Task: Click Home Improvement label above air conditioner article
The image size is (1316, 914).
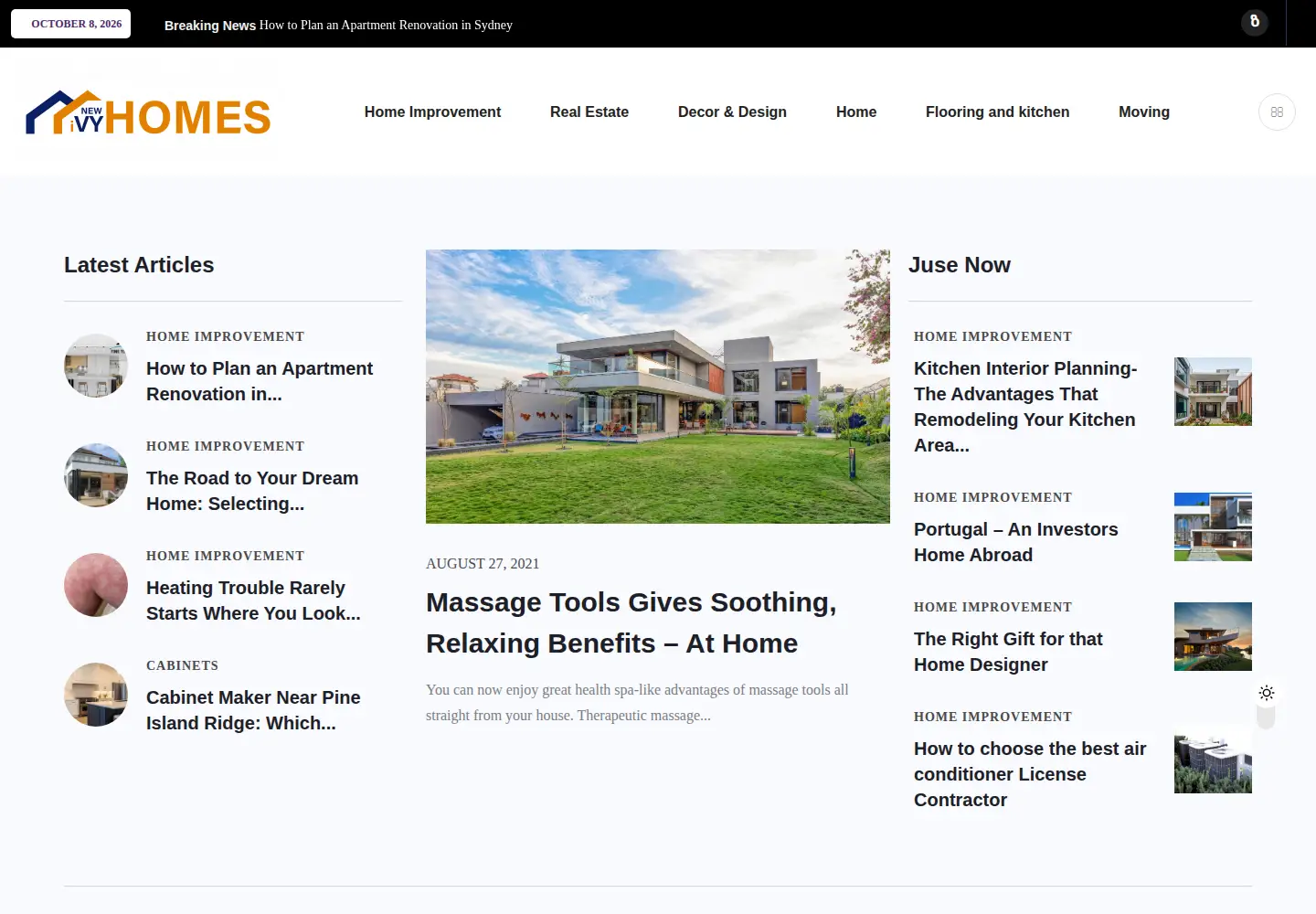Action: [992, 717]
